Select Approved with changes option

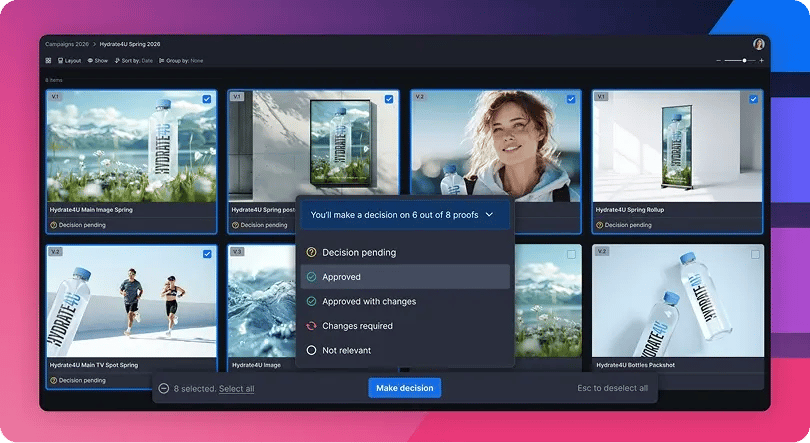pos(405,302)
